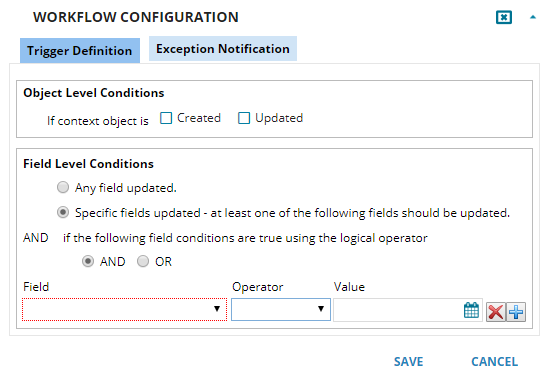Tick the Updated checkbox
Screen dimensions: 550x388
(x=244, y=118)
